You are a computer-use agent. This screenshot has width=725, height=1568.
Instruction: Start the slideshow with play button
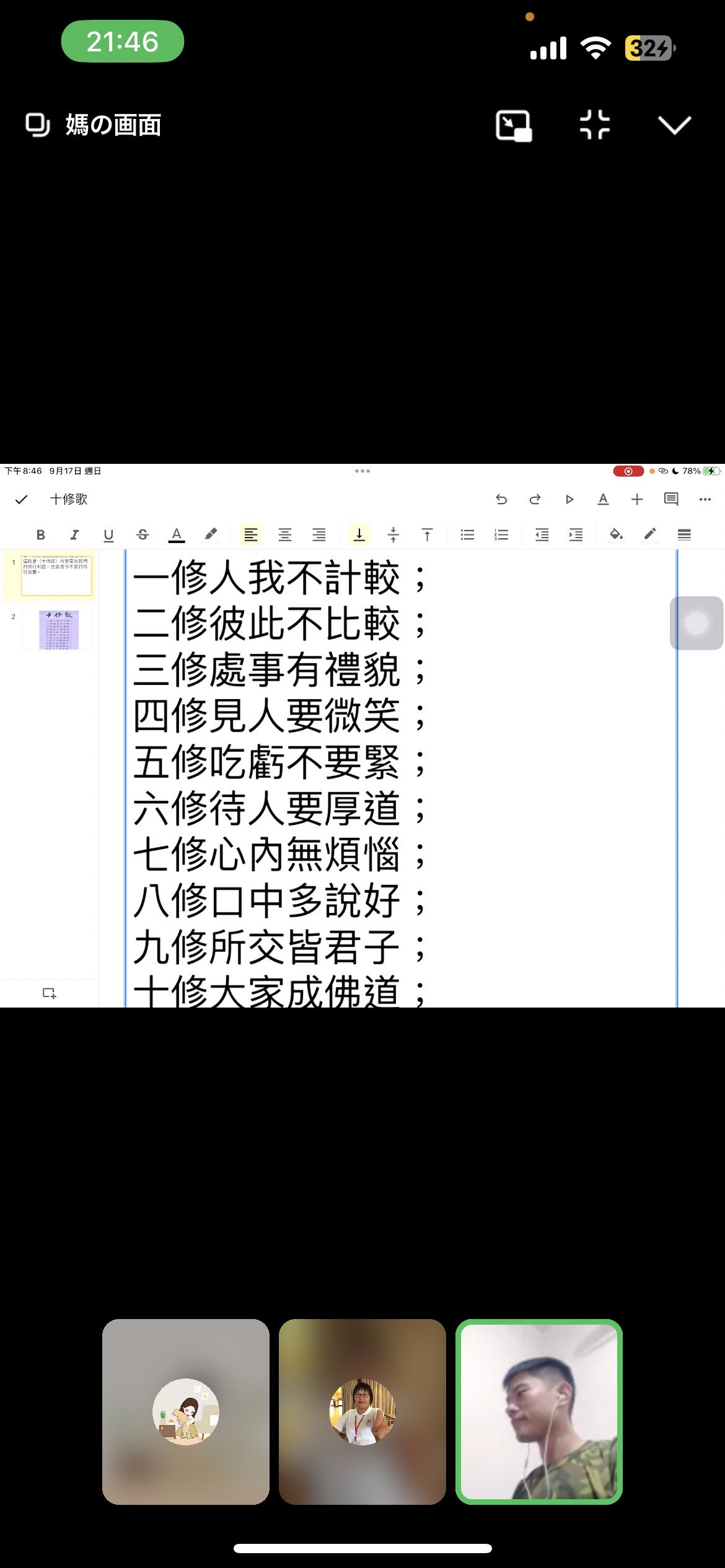[569, 499]
